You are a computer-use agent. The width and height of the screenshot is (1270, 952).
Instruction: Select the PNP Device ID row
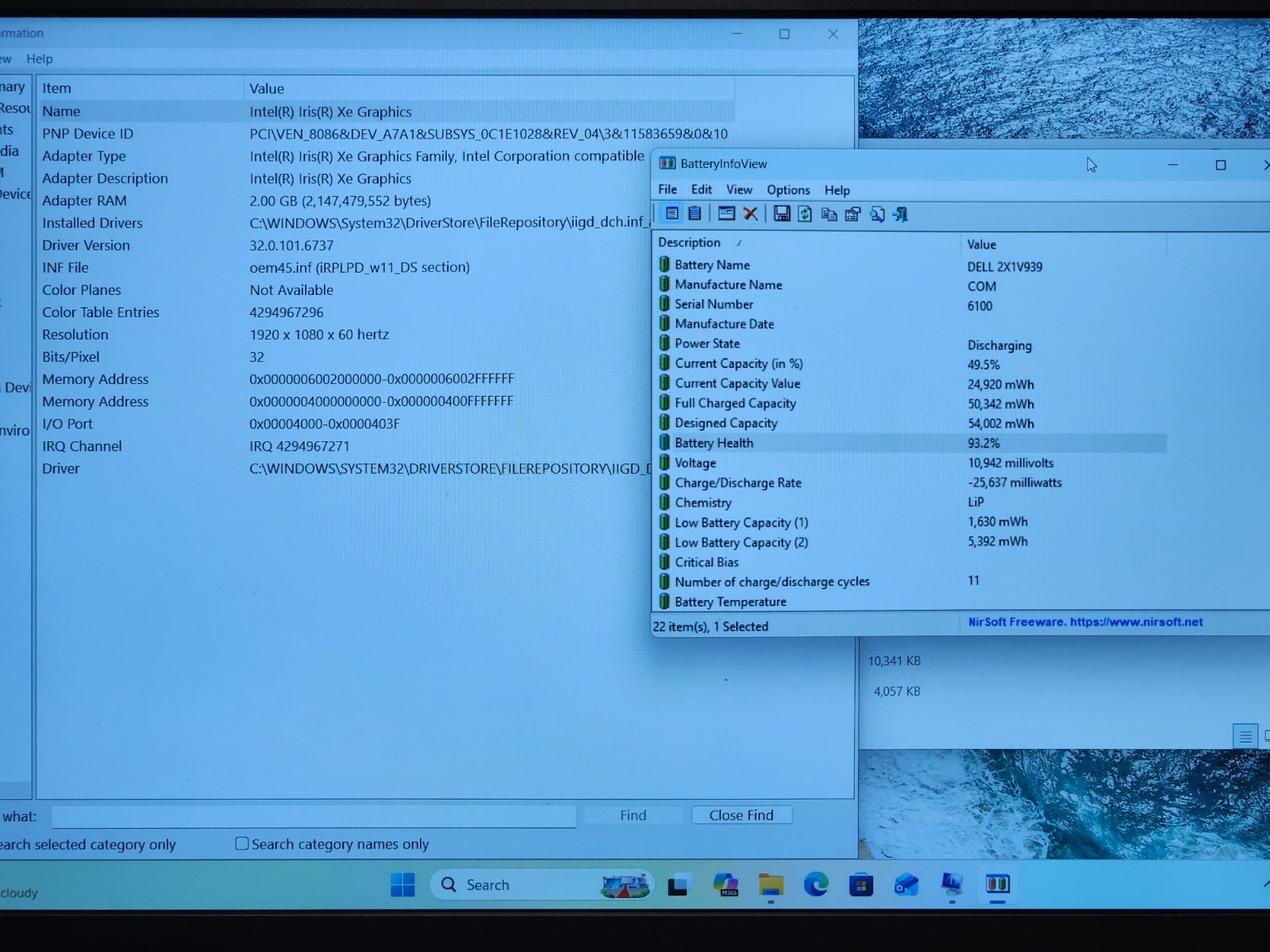point(386,133)
